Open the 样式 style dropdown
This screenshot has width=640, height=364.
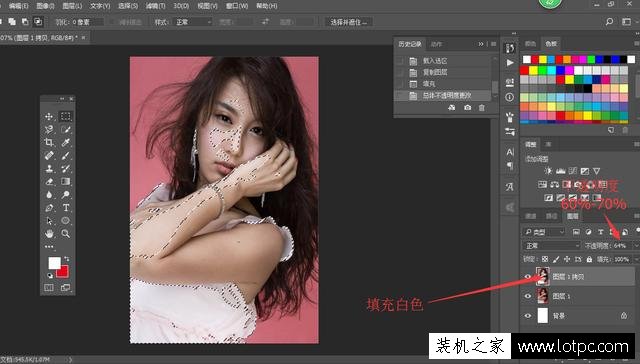(193, 22)
